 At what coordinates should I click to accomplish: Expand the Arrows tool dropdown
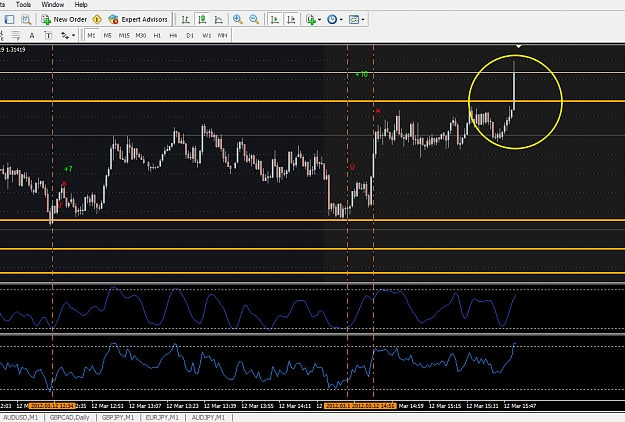(73, 35)
